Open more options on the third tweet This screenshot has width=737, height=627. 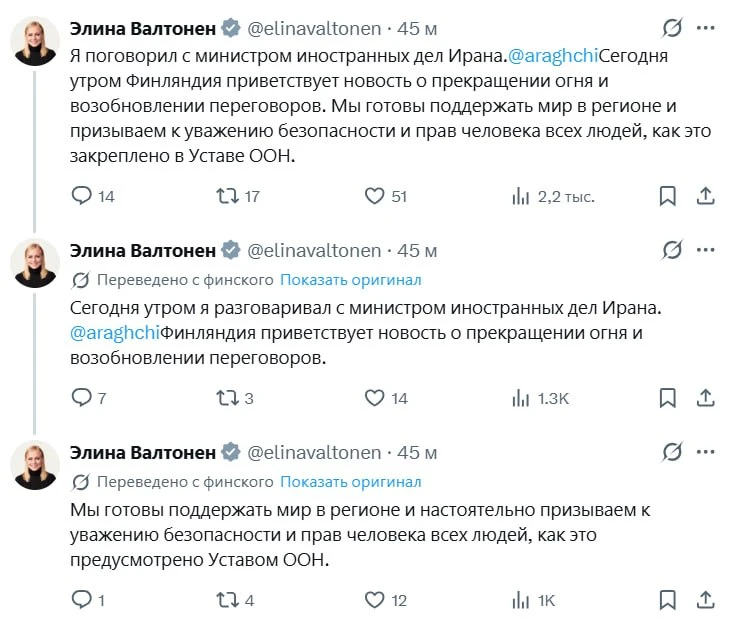[x=705, y=452]
